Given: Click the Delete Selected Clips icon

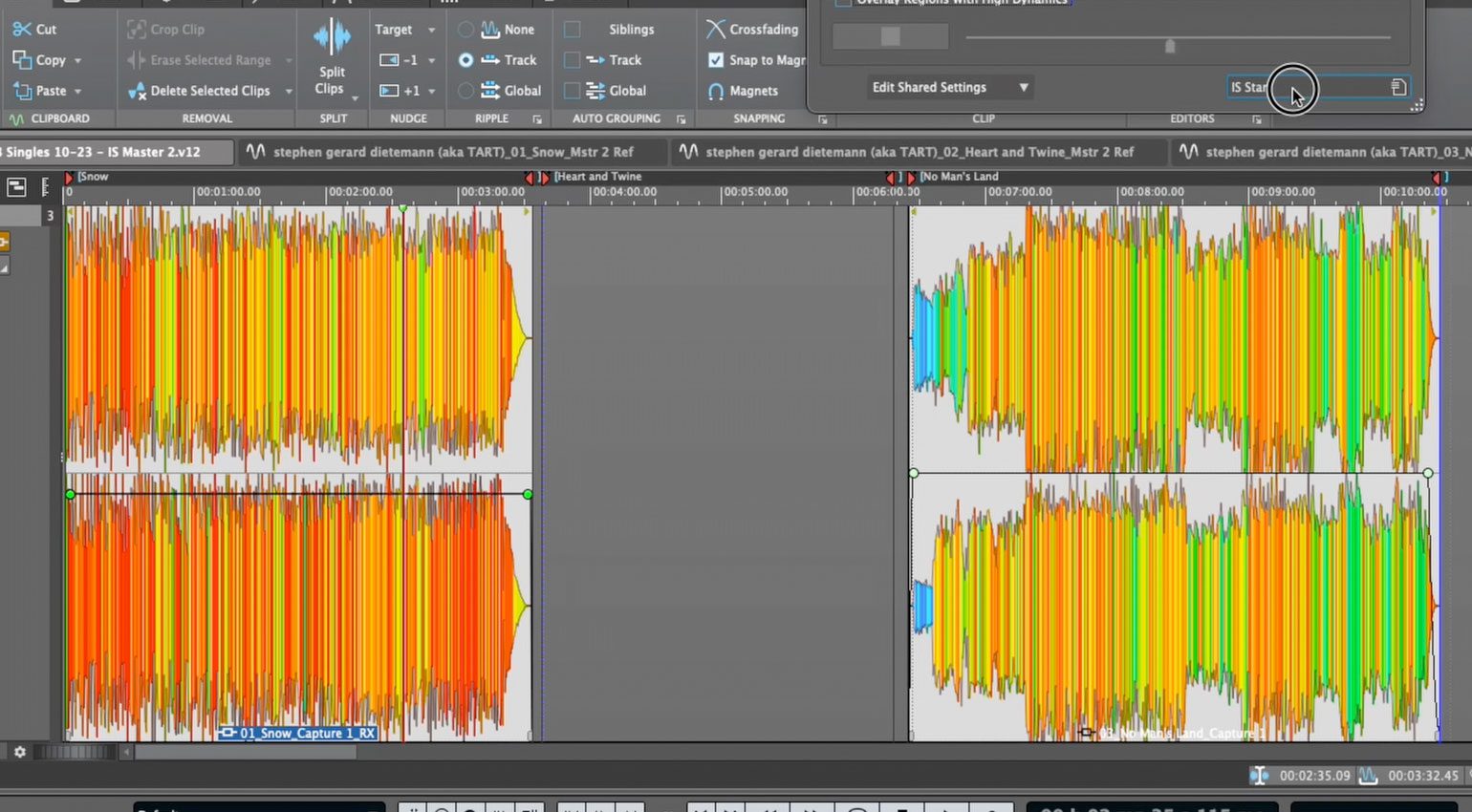Looking at the screenshot, I should (136, 91).
